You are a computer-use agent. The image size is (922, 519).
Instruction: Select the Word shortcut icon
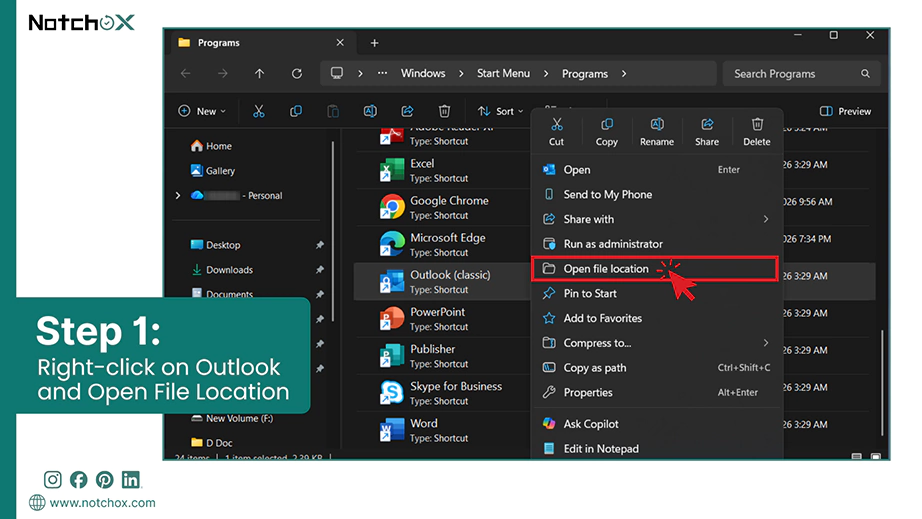[392, 430]
